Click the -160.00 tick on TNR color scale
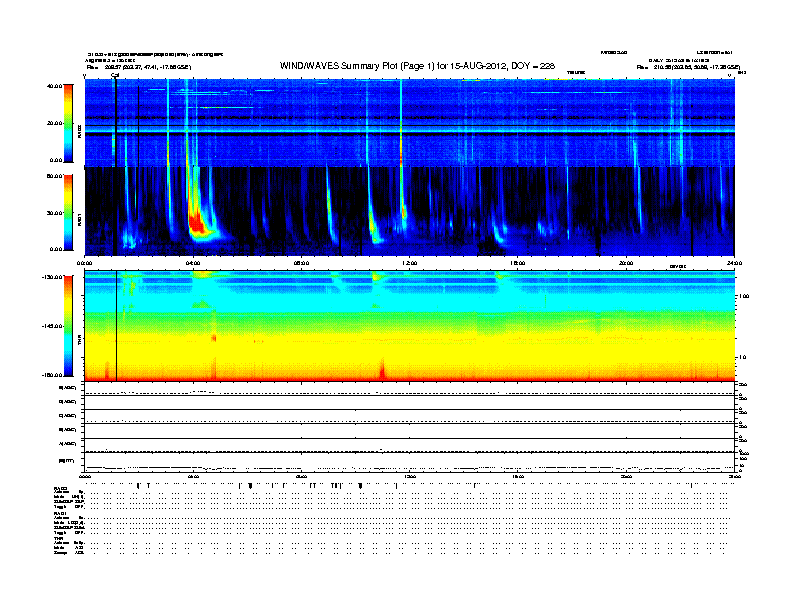792x612 pixels. click(53, 375)
